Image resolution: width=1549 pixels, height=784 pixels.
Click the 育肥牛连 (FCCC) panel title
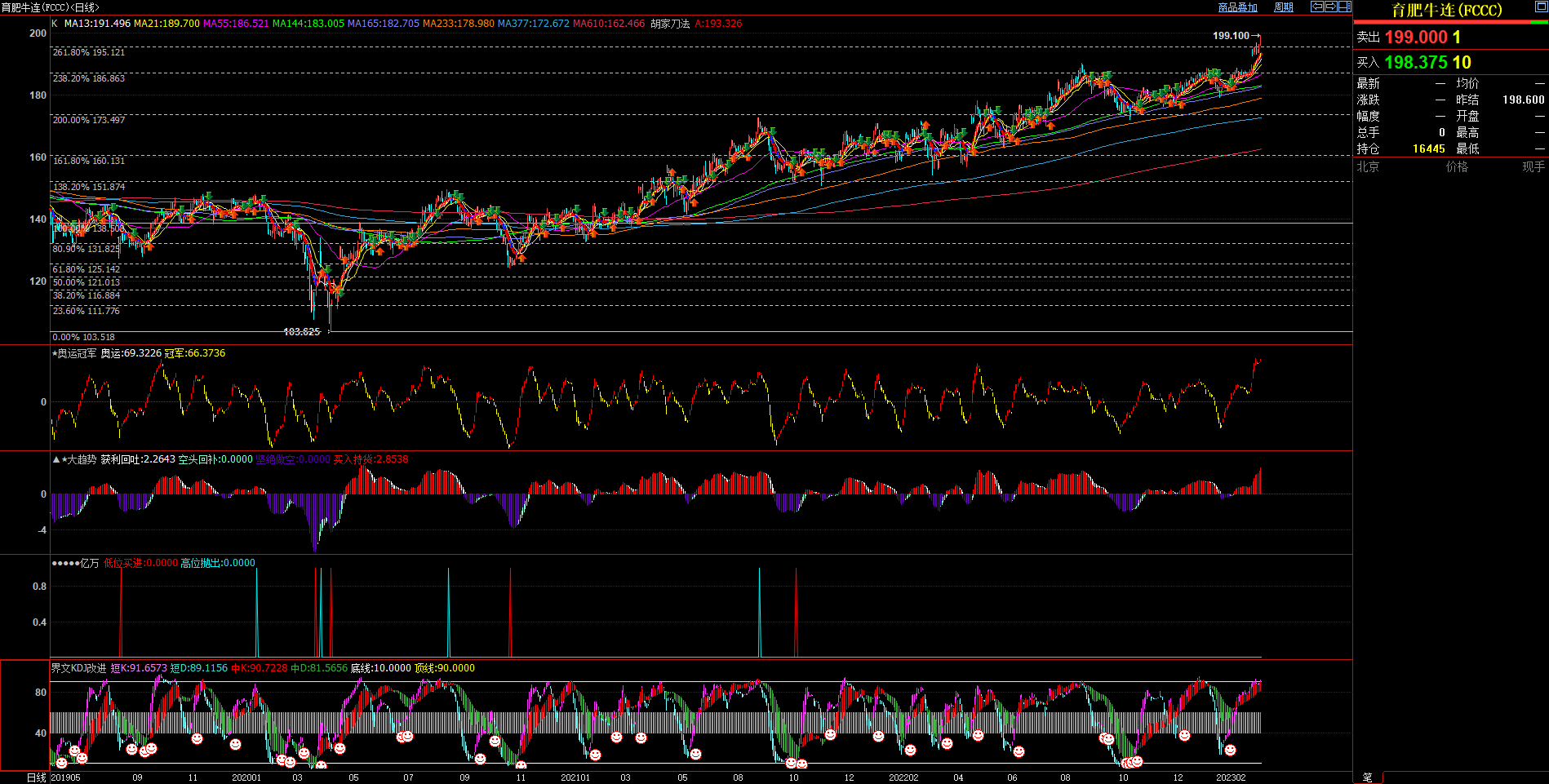(1446, 10)
